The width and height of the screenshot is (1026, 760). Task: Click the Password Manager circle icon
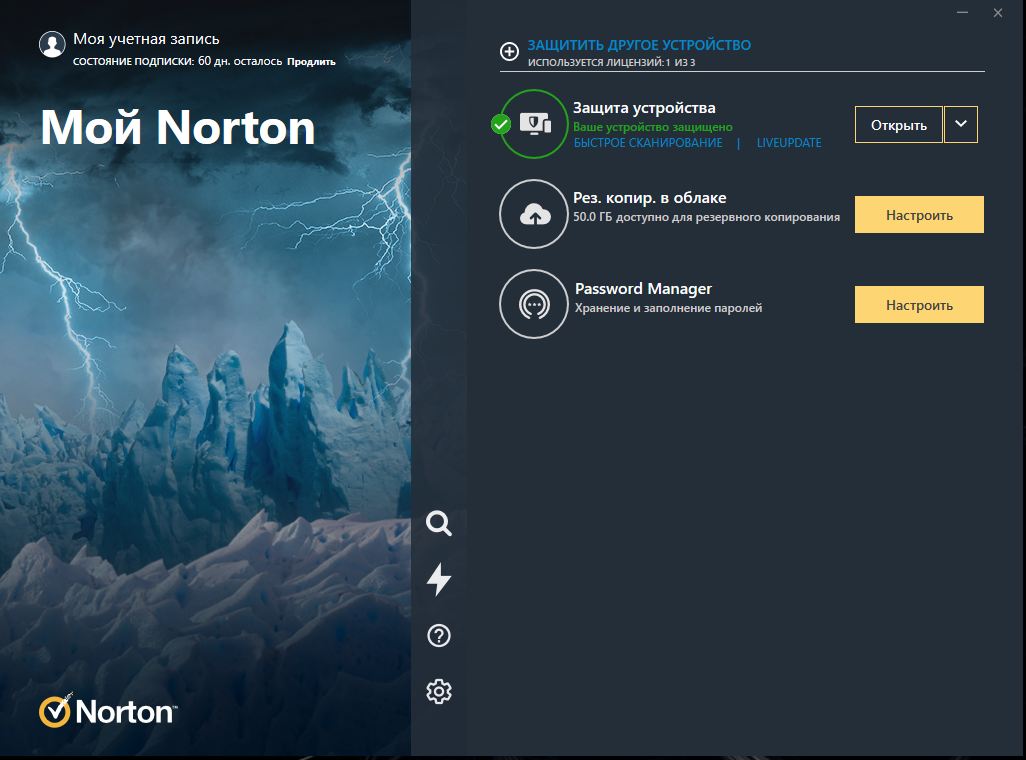pos(534,304)
